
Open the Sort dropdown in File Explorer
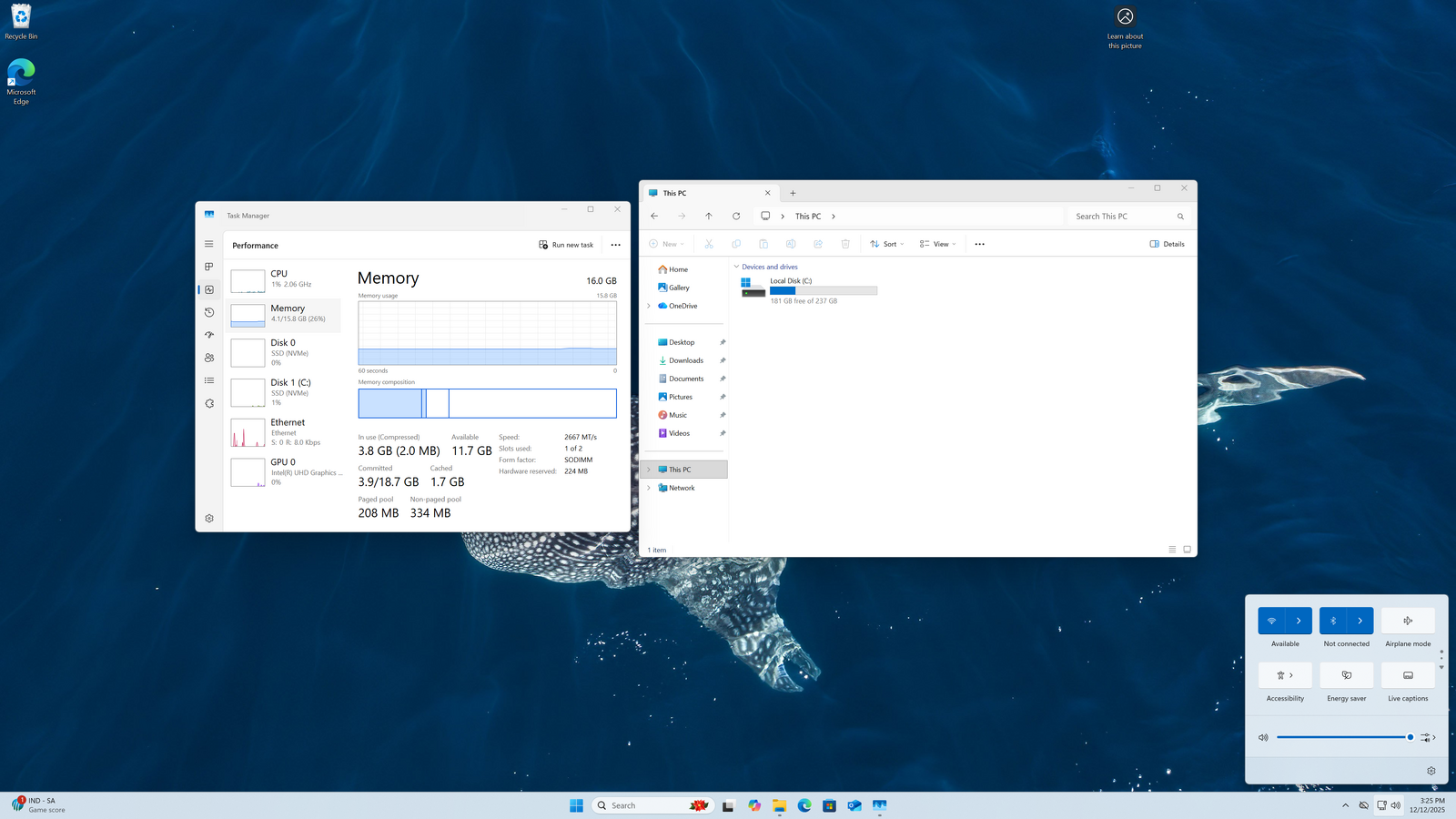887,244
